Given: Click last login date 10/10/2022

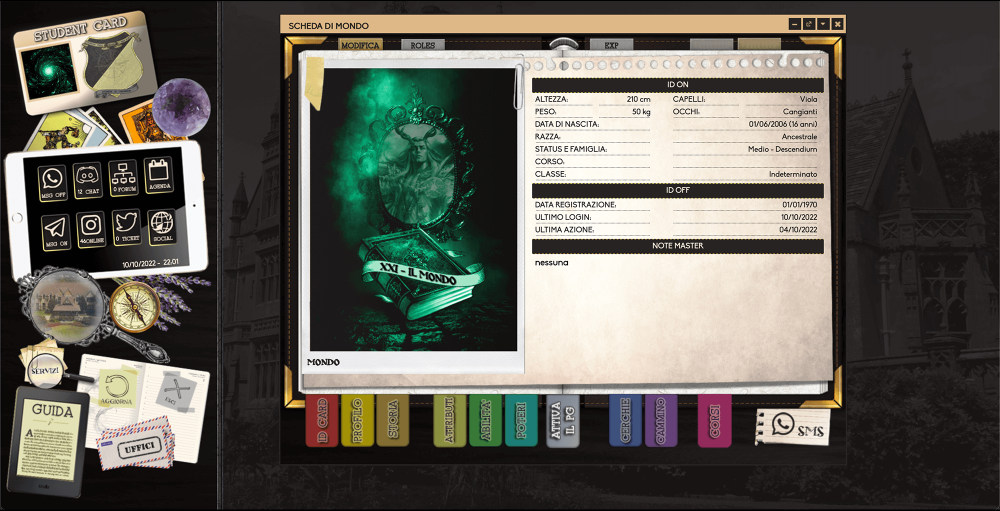Looking at the screenshot, I should tap(800, 217).
